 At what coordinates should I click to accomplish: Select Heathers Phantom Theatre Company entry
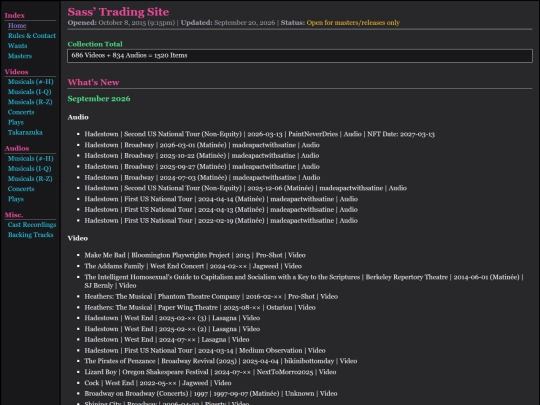[x=211, y=297]
